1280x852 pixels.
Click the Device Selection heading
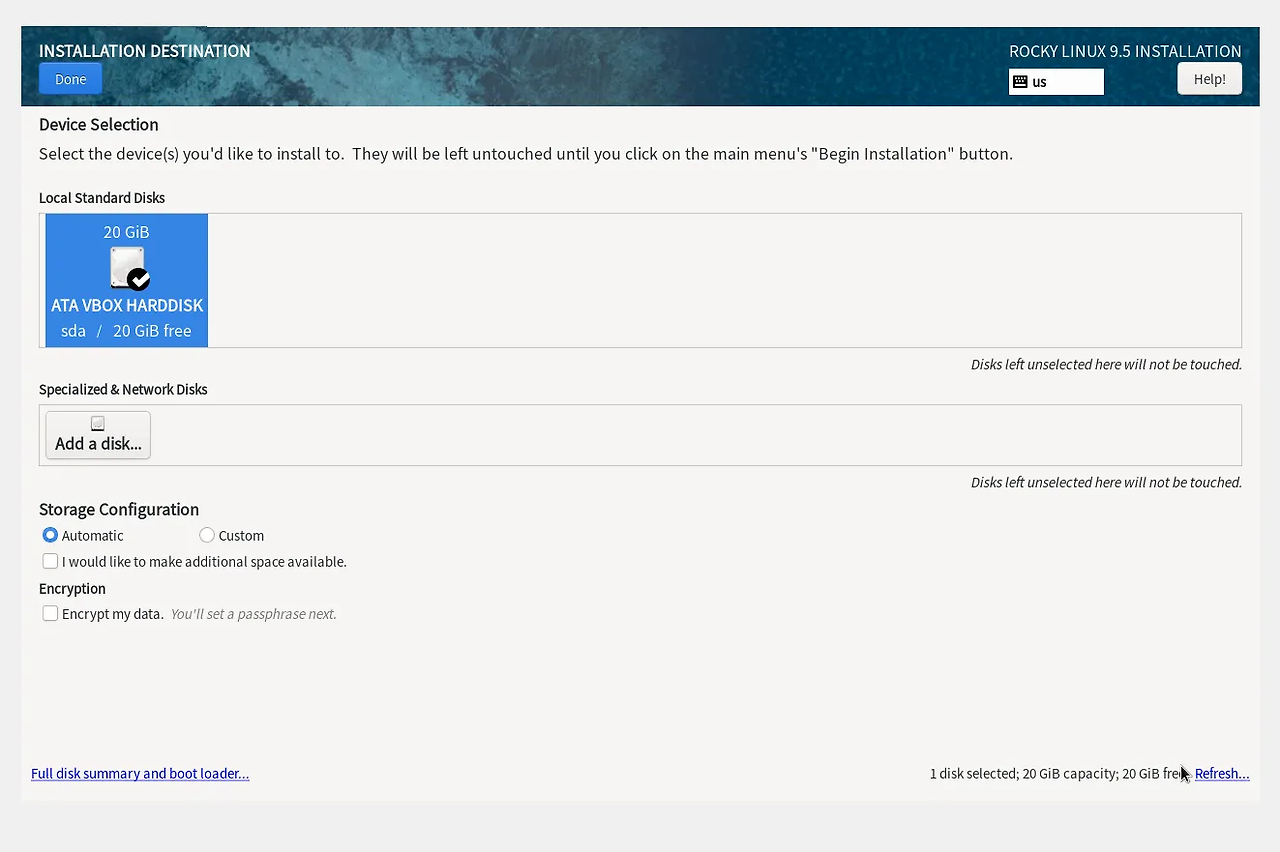tap(99, 125)
